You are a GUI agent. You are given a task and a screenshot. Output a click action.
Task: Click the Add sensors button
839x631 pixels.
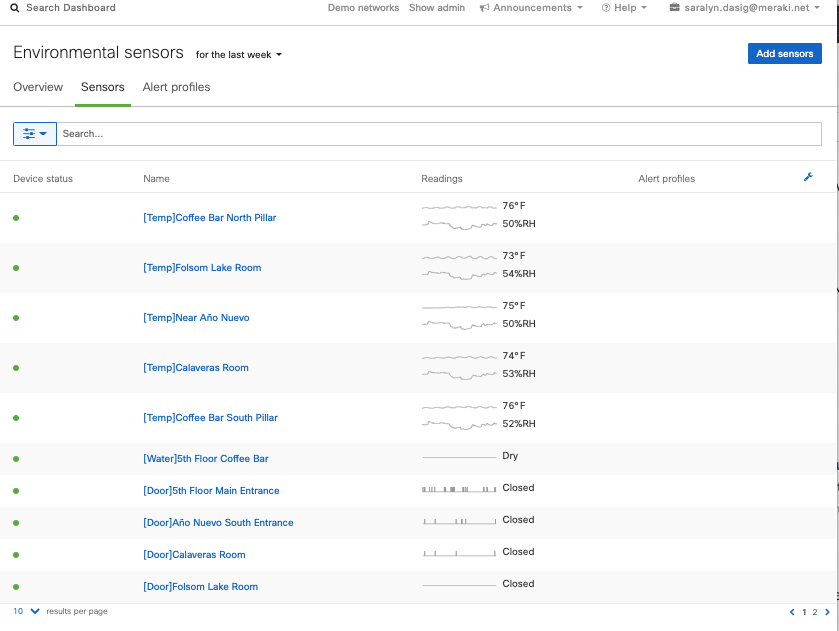pyautogui.click(x=784, y=53)
